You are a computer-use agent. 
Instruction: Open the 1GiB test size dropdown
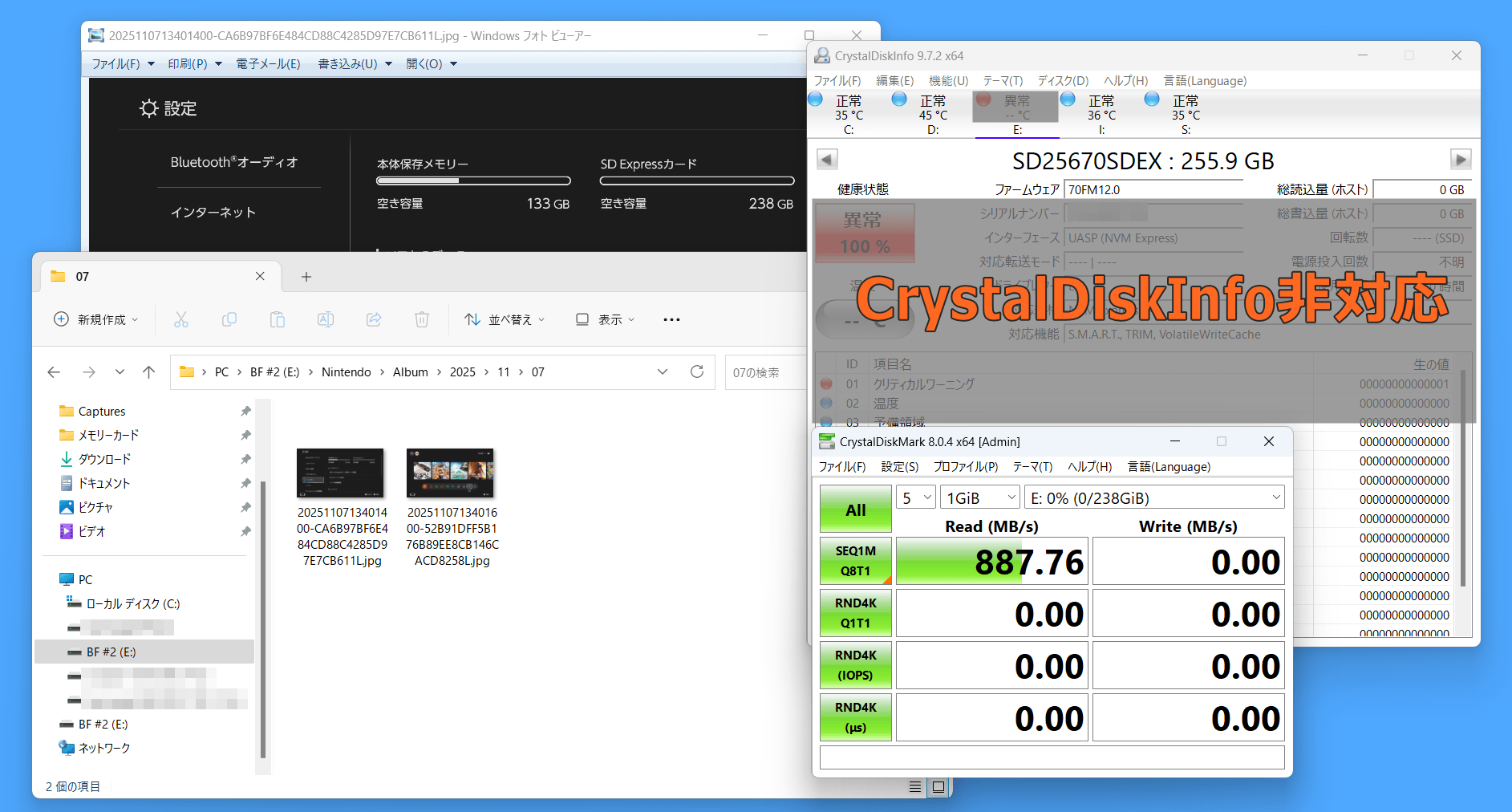(x=979, y=497)
